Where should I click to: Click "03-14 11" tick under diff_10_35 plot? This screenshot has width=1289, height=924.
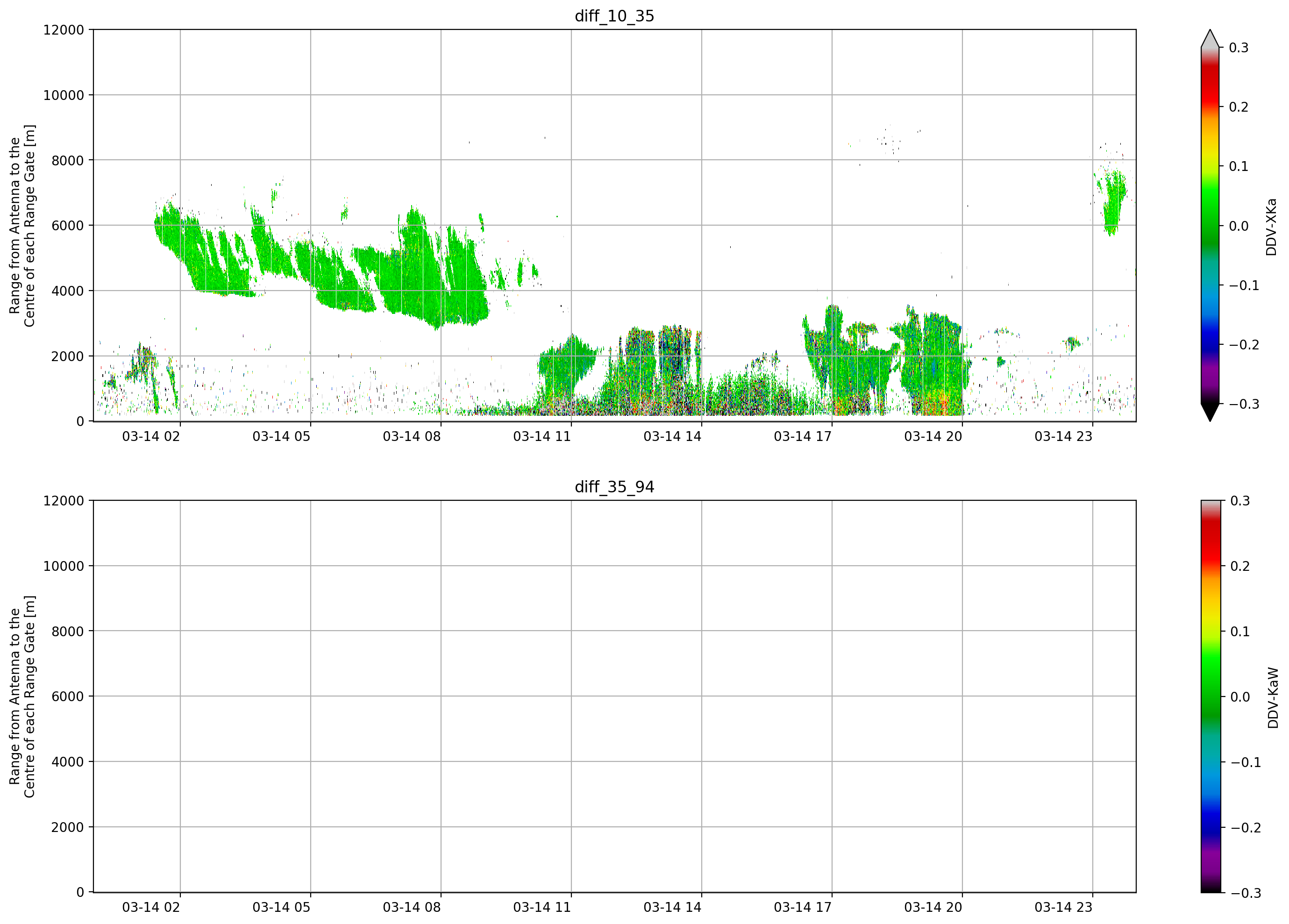coord(542,436)
